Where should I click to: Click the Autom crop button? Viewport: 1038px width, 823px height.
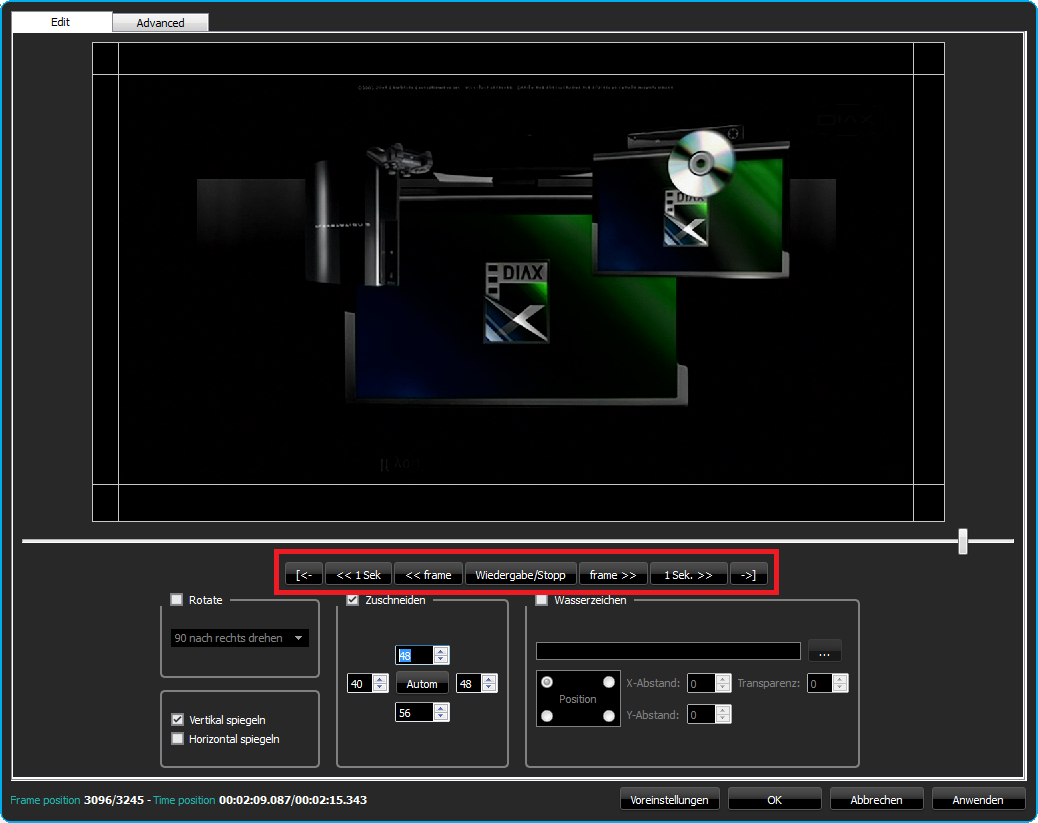click(x=422, y=684)
